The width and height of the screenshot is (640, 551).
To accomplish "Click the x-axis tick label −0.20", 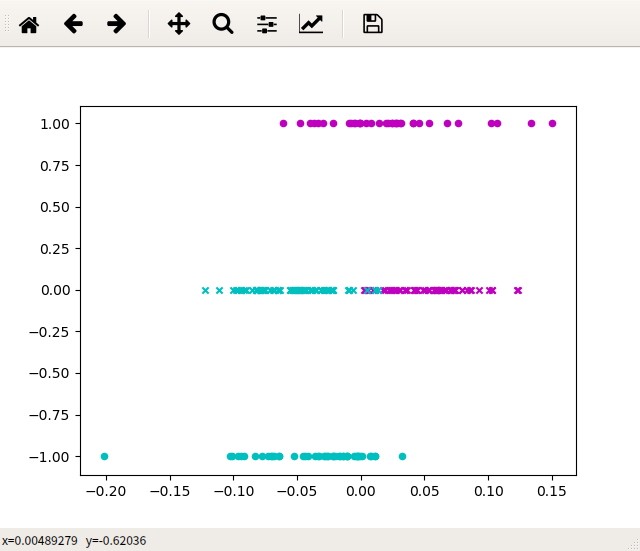I will click(106, 491).
